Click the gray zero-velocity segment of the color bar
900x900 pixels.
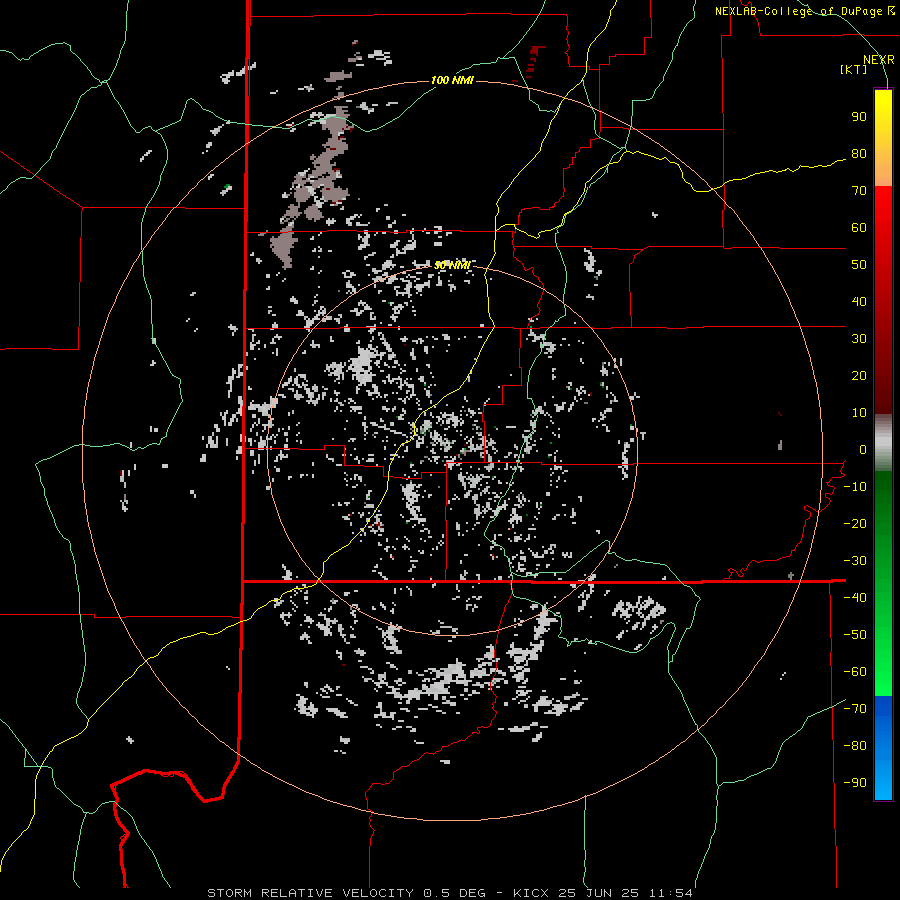(x=883, y=443)
